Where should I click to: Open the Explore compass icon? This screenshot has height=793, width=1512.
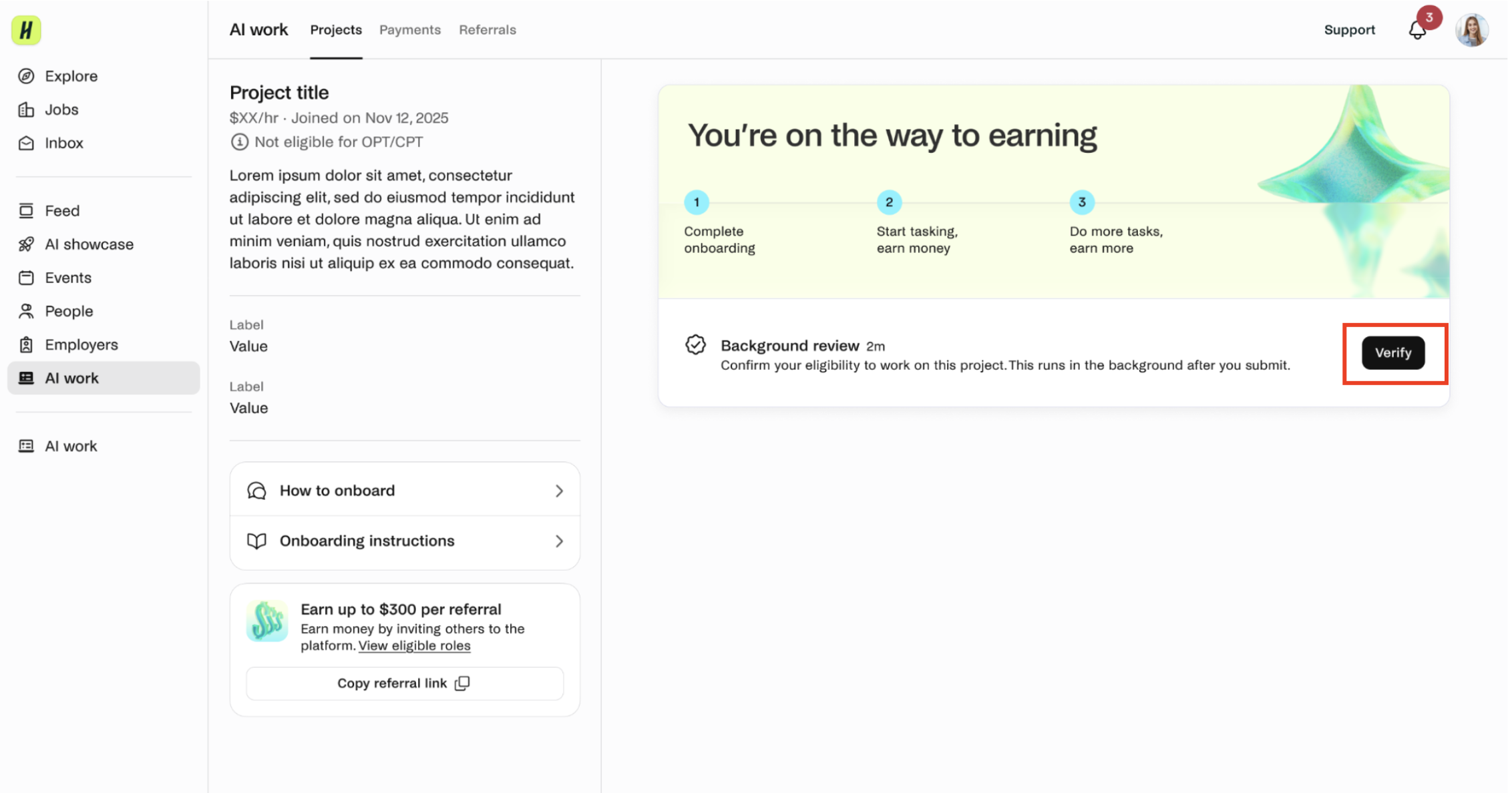coord(26,76)
